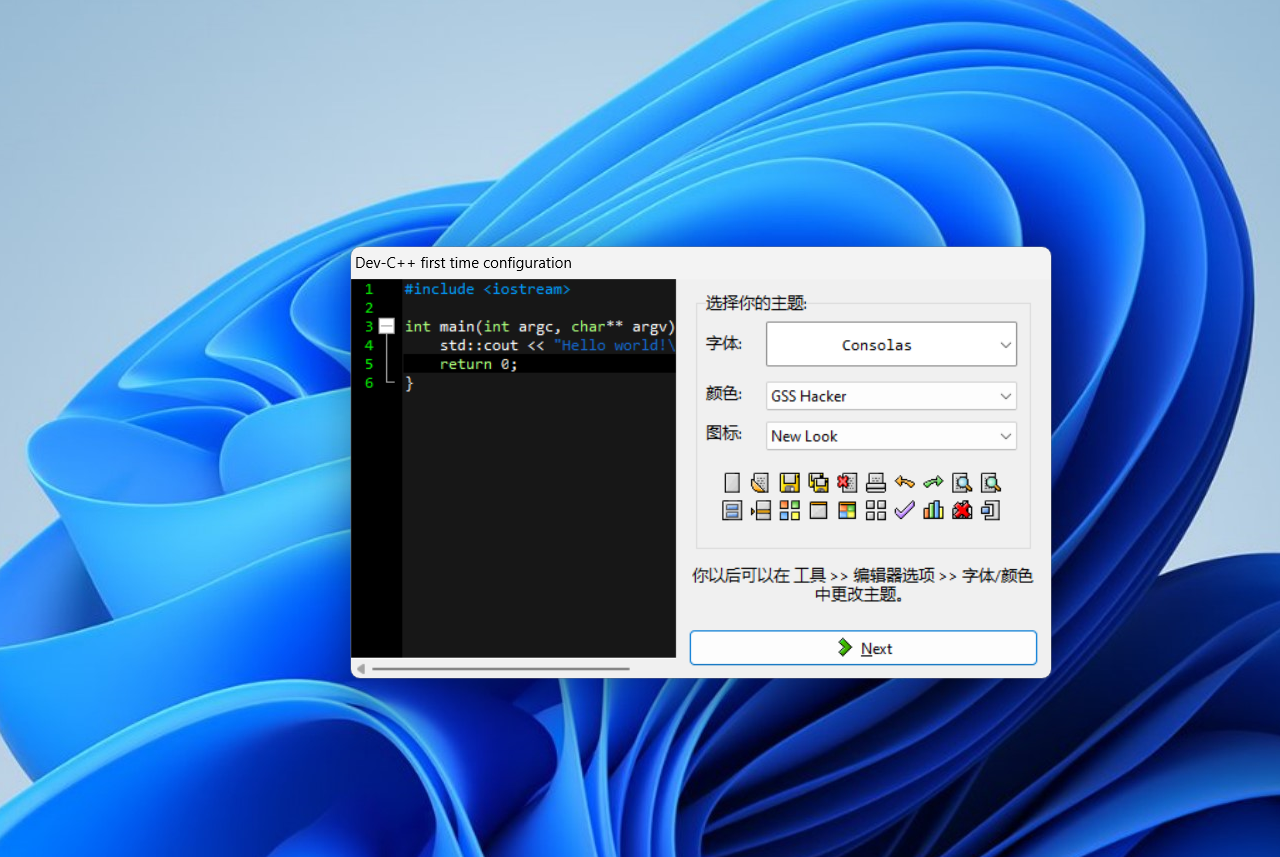The width and height of the screenshot is (1280, 857).
Task: Click line number 1 in the gutter
Action: (x=369, y=289)
